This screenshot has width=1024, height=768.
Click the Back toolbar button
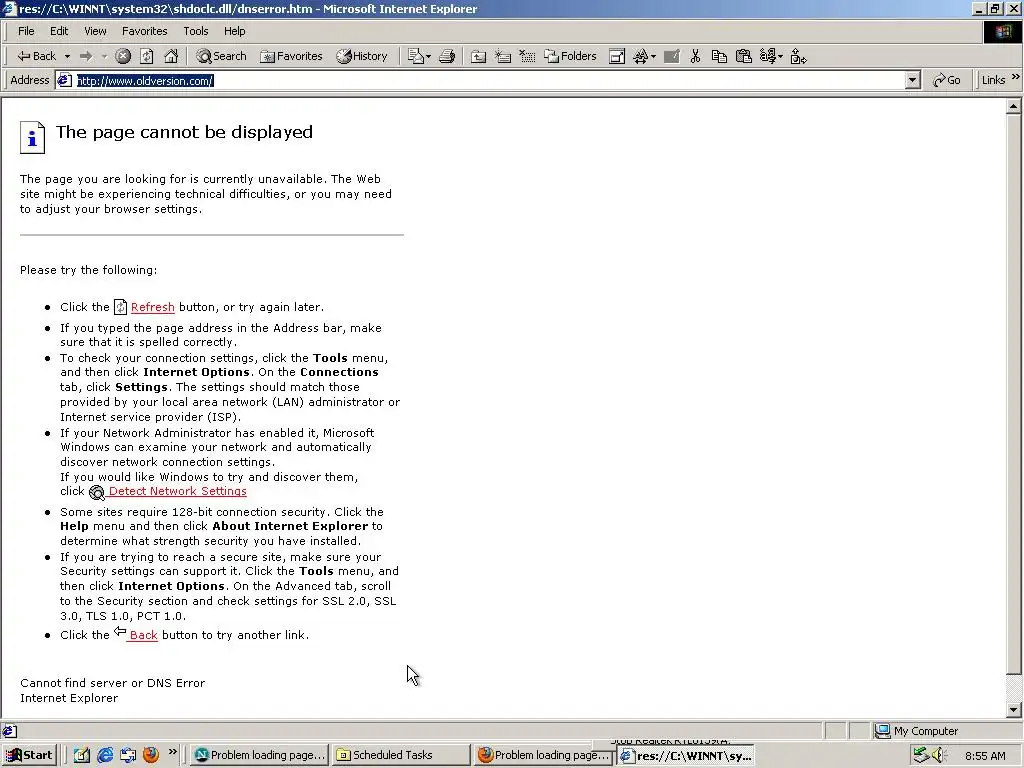[37, 56]
